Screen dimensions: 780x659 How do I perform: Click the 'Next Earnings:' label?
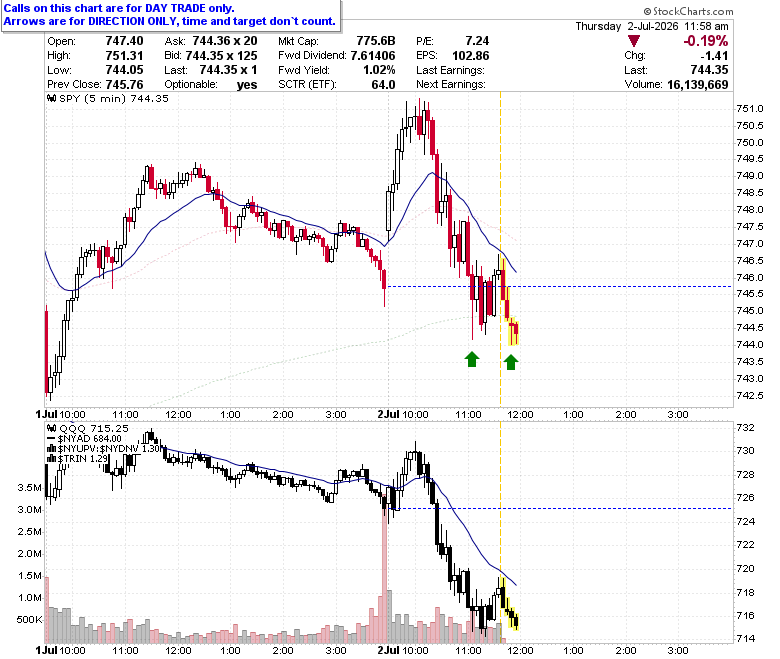point(451,84)
